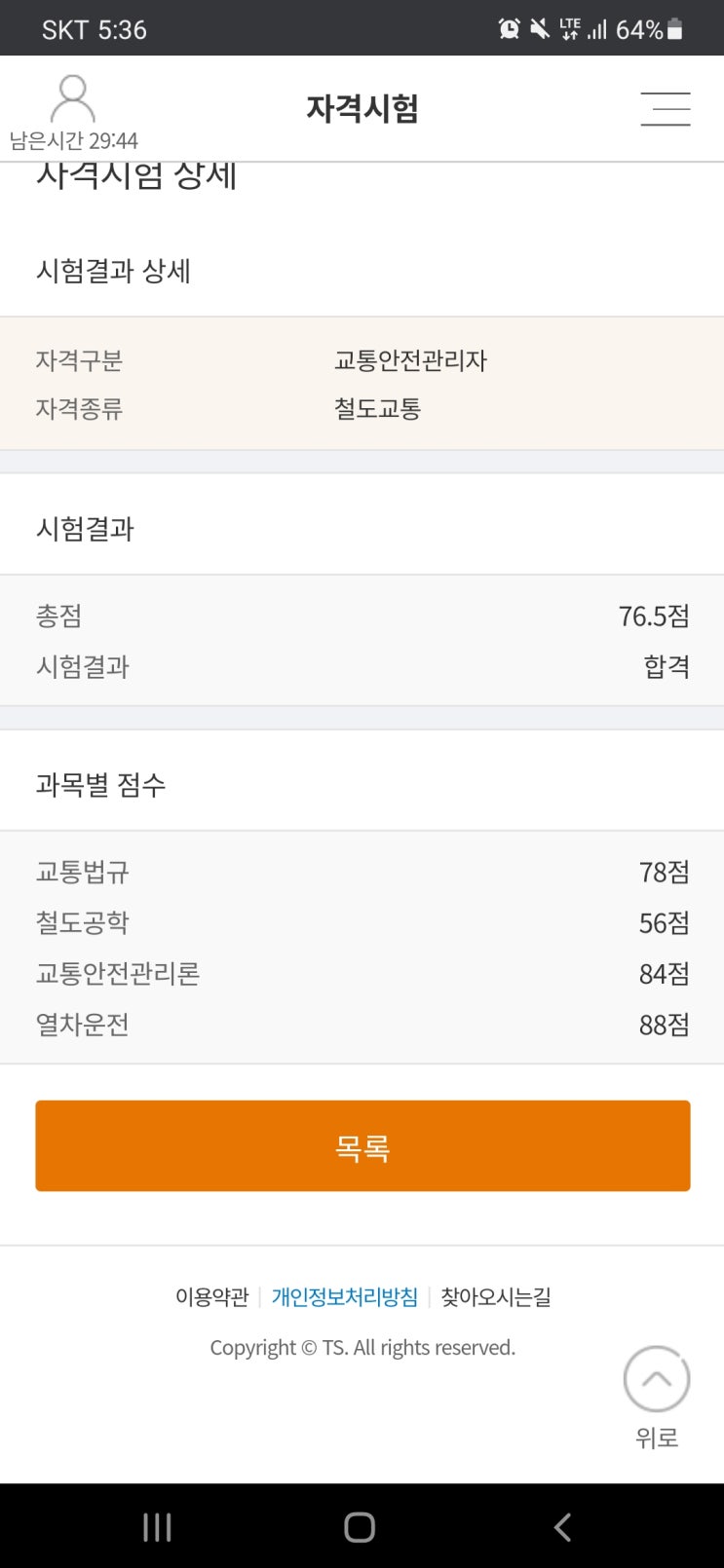Screen dimensions: 724x1568
Task: Open the hamburger menu
Action: coord(666,108)
